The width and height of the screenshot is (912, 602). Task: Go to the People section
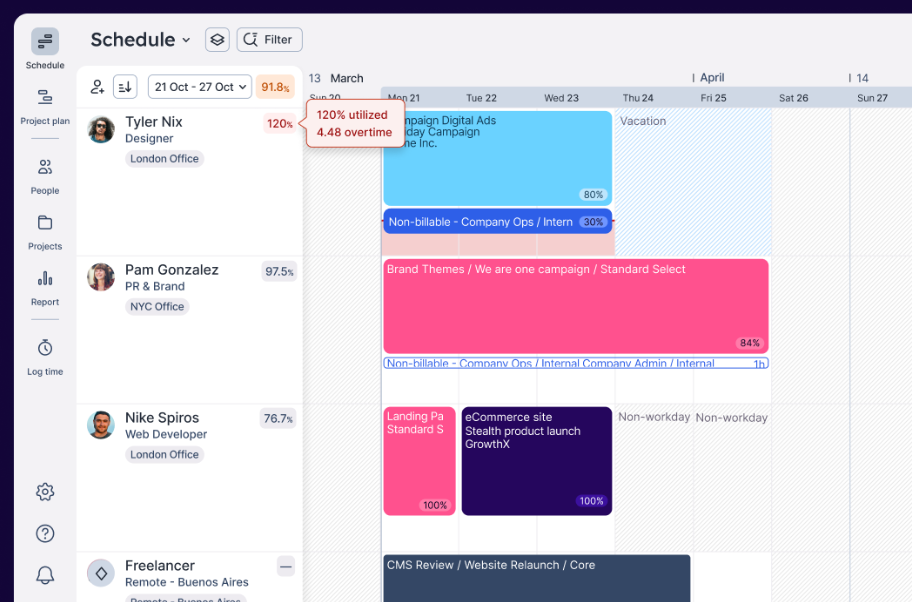45,167
